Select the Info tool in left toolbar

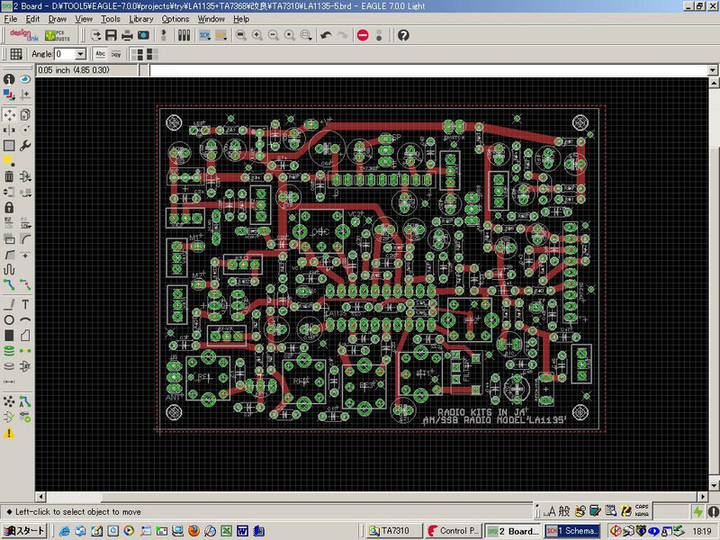pyautogui.click(x=9, y=79)
